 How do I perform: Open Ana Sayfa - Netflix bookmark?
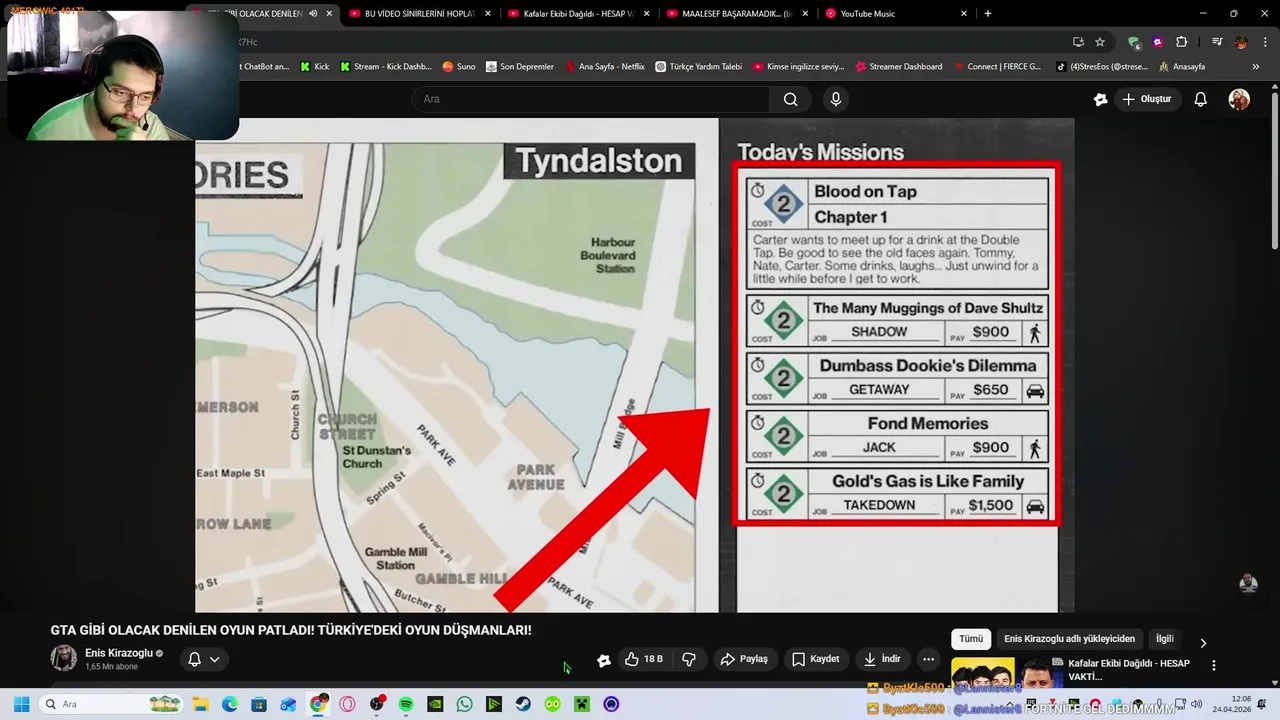coord(605,67)
